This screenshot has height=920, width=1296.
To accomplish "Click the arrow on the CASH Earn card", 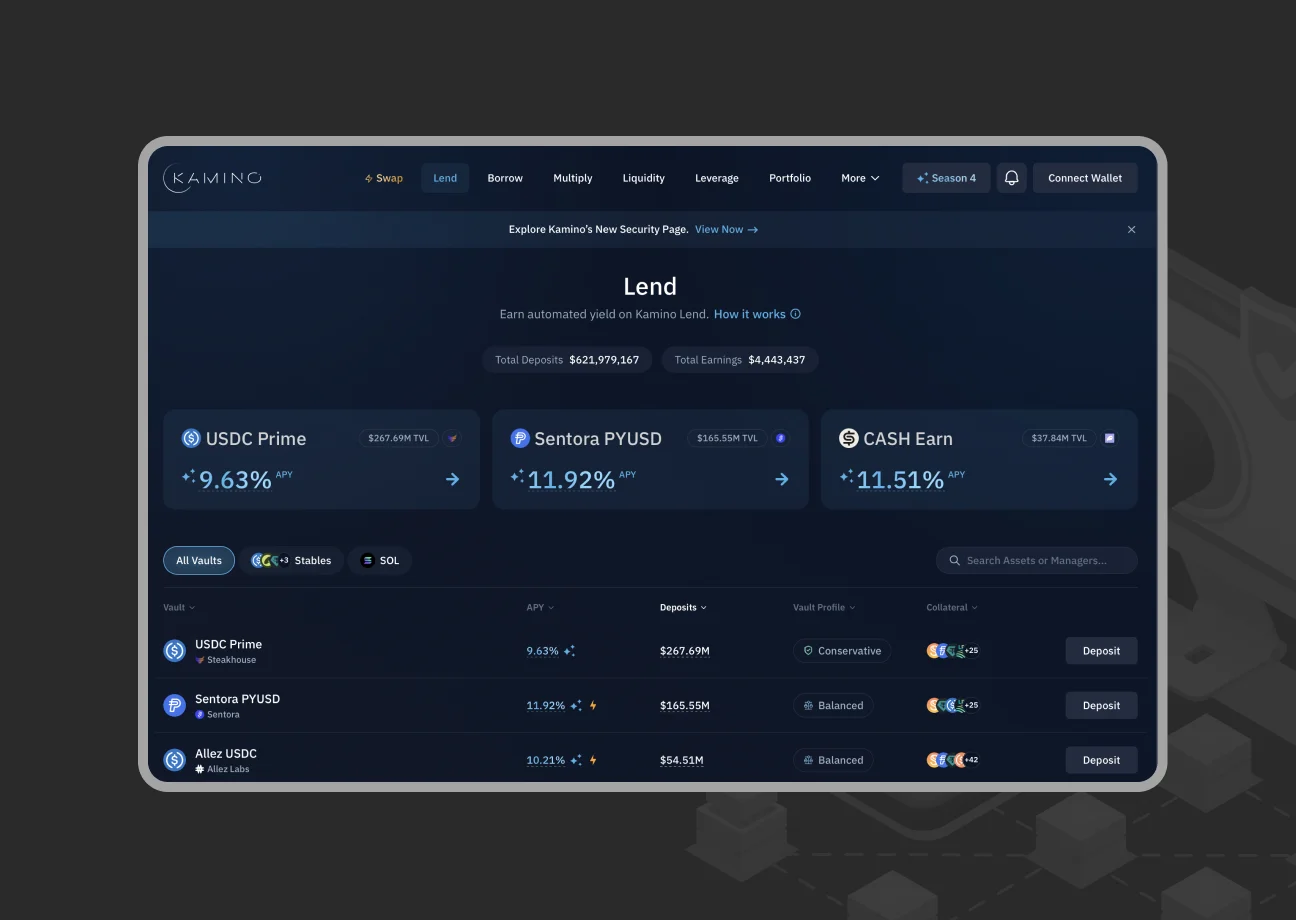I will click(x=1110, y=479).
